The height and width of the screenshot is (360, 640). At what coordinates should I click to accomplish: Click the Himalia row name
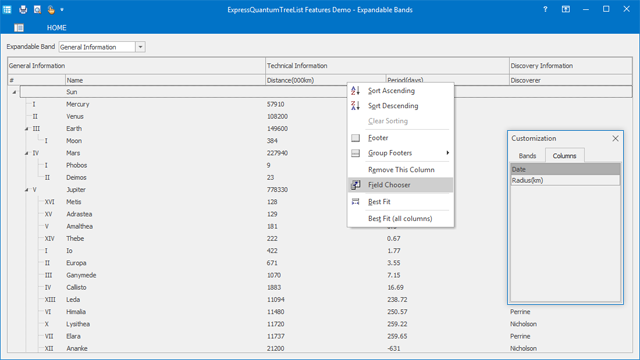(x=76, y=312)
